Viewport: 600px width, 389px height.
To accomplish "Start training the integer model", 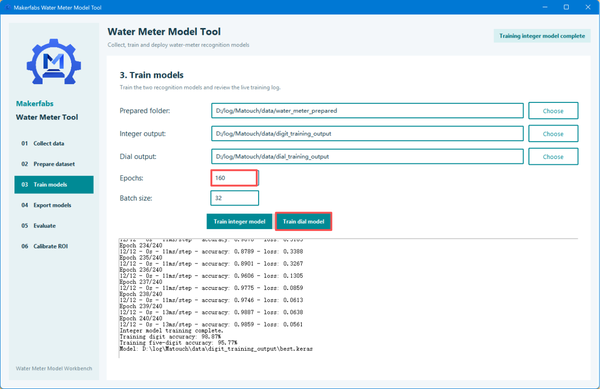I will (239, 221).
